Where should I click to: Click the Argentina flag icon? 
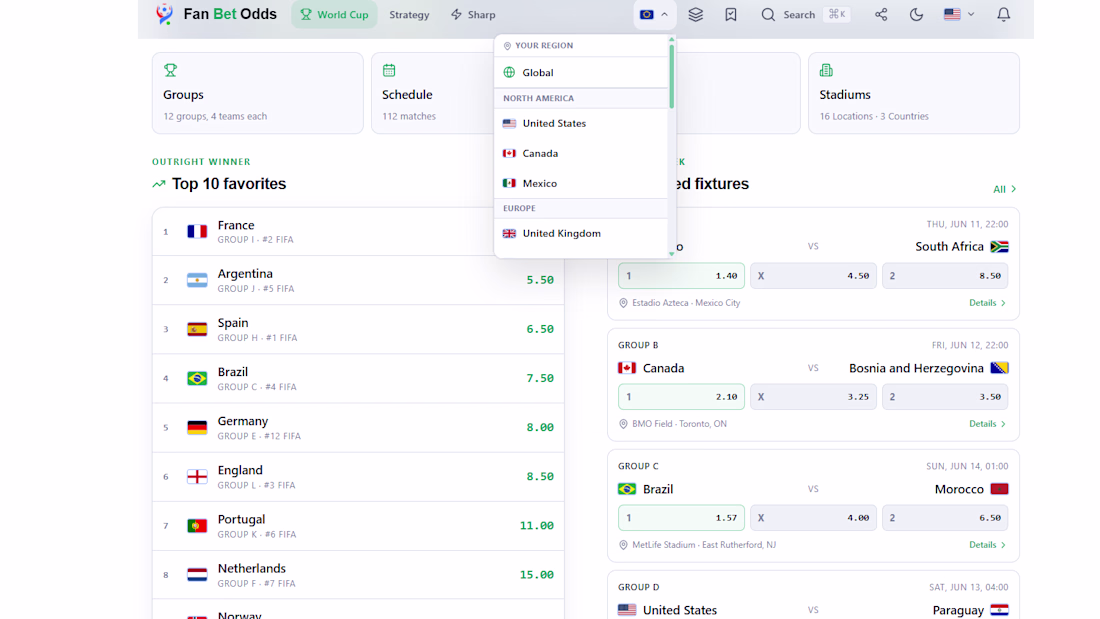click(x=197, y=280)
